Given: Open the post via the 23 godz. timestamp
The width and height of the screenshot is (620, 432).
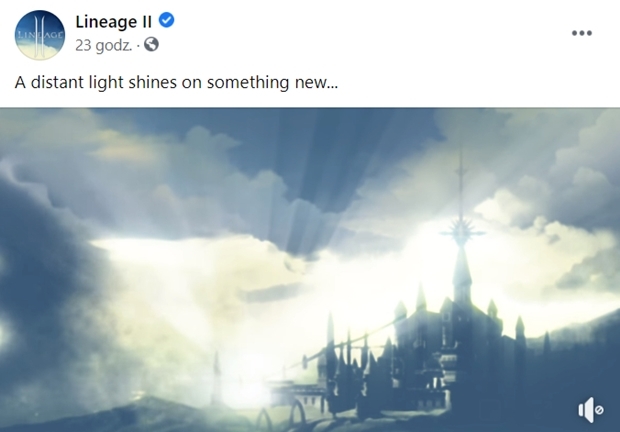Looking at the screenshot, I should point(104,45).
